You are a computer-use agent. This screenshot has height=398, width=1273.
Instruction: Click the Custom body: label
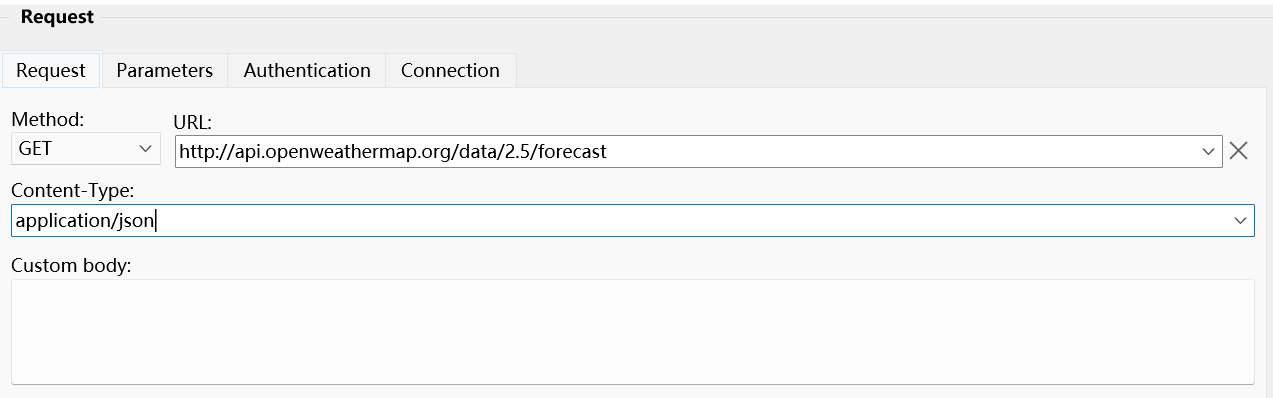[71, 266]
